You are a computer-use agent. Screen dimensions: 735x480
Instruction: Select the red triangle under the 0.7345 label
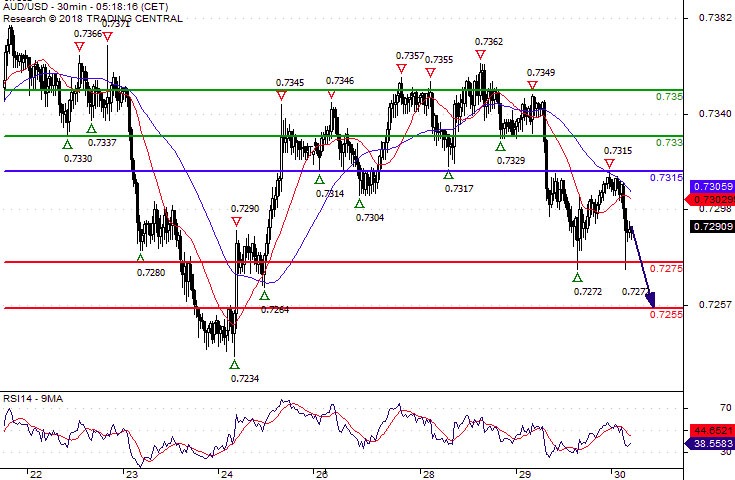(281, 96)
